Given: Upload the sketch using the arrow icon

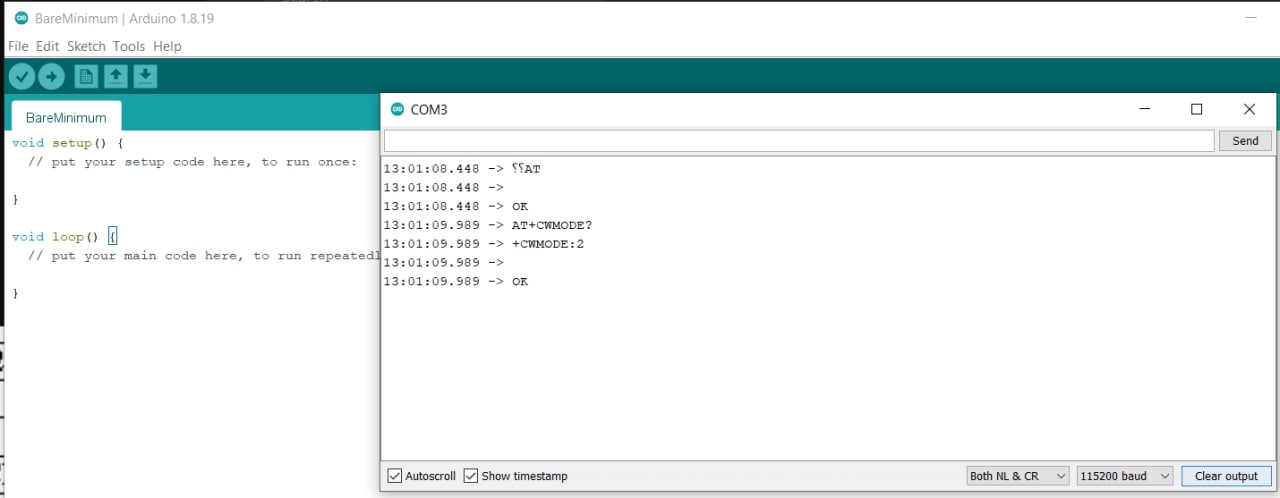Looking at the screenshot, I should click(51, 76).
